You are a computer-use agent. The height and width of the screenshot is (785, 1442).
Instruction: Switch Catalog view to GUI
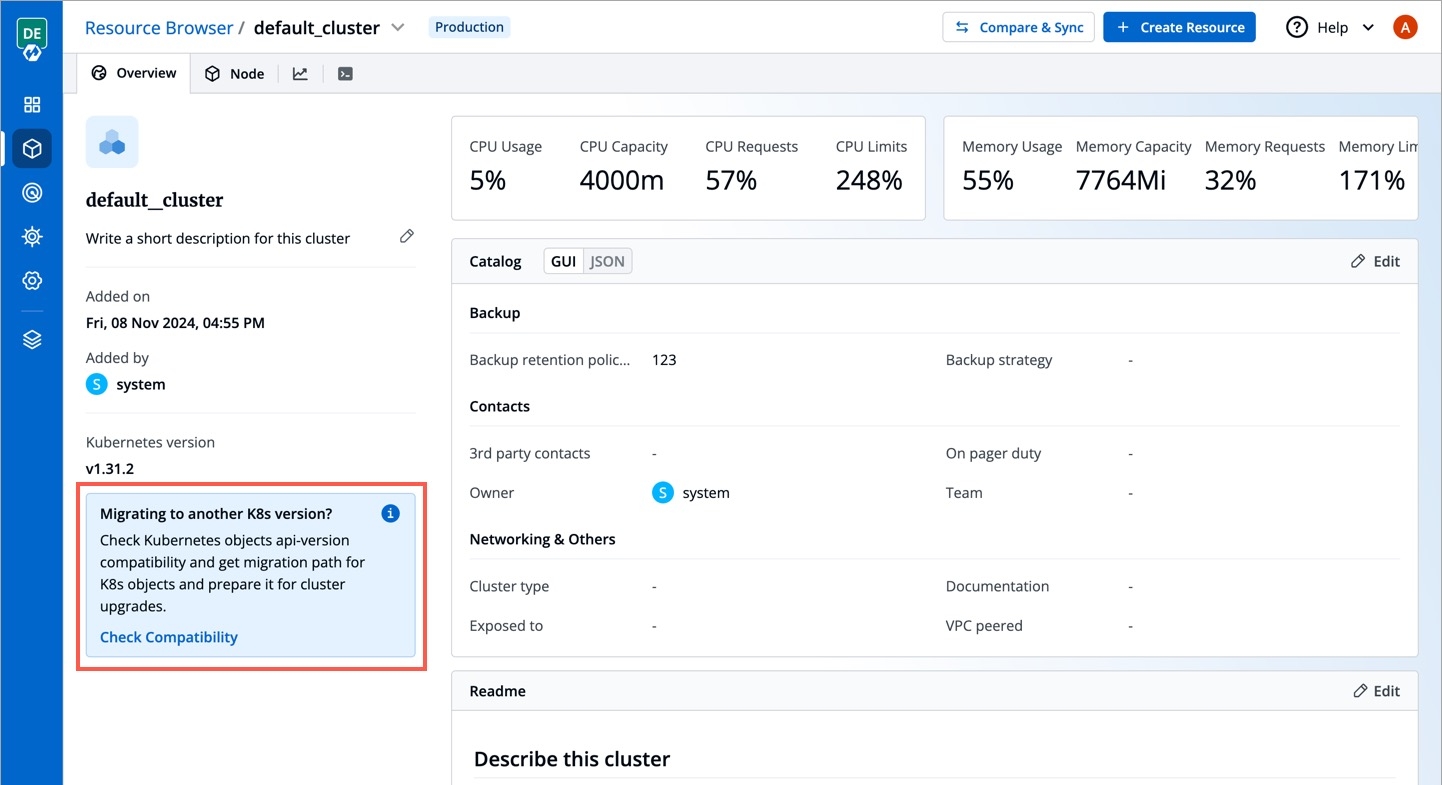click(x=564, y=261)
